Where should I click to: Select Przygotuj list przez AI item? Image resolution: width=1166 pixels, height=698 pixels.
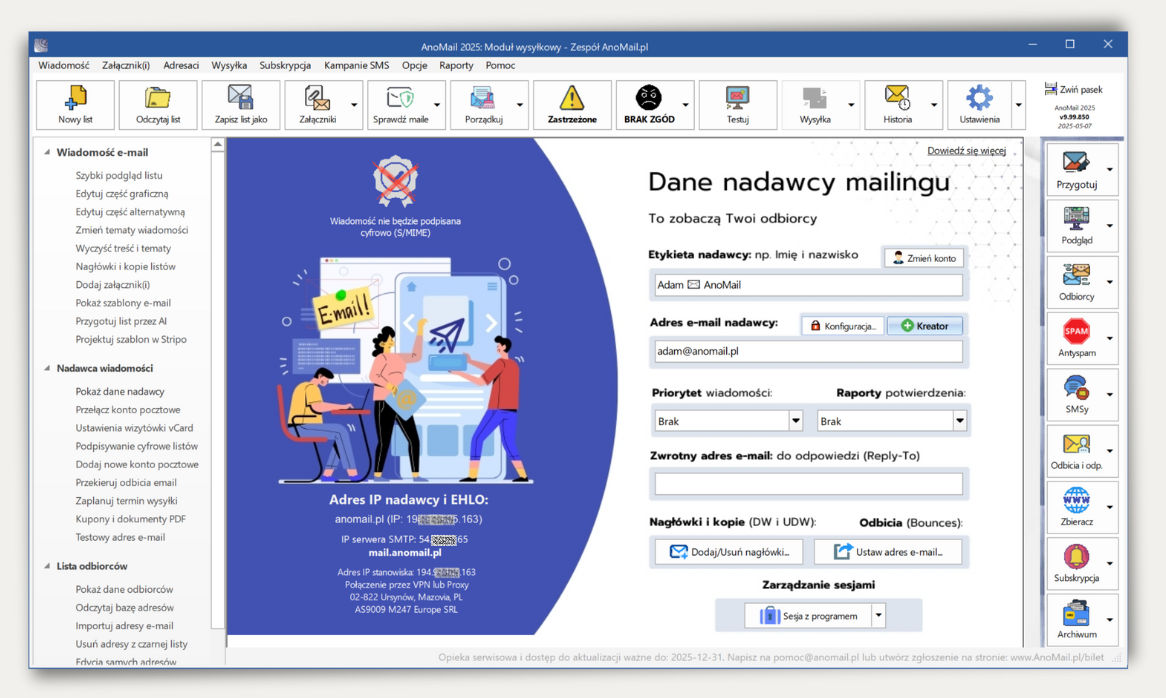[121, 321]
